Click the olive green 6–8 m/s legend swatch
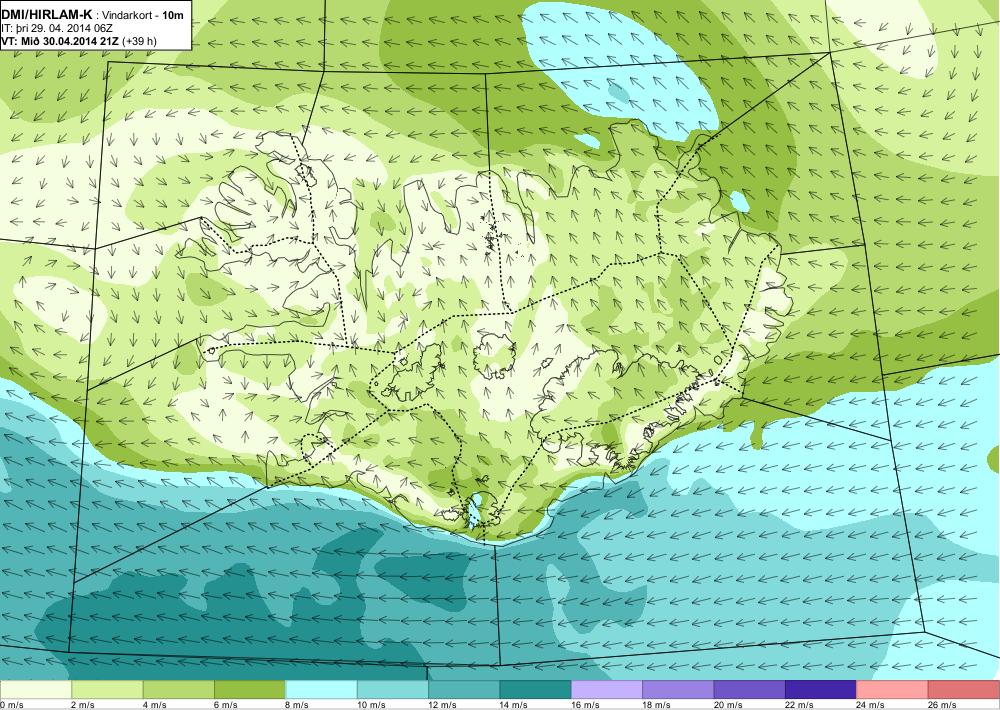This screenshot has width=1000, height=710. tap(250, 690)
